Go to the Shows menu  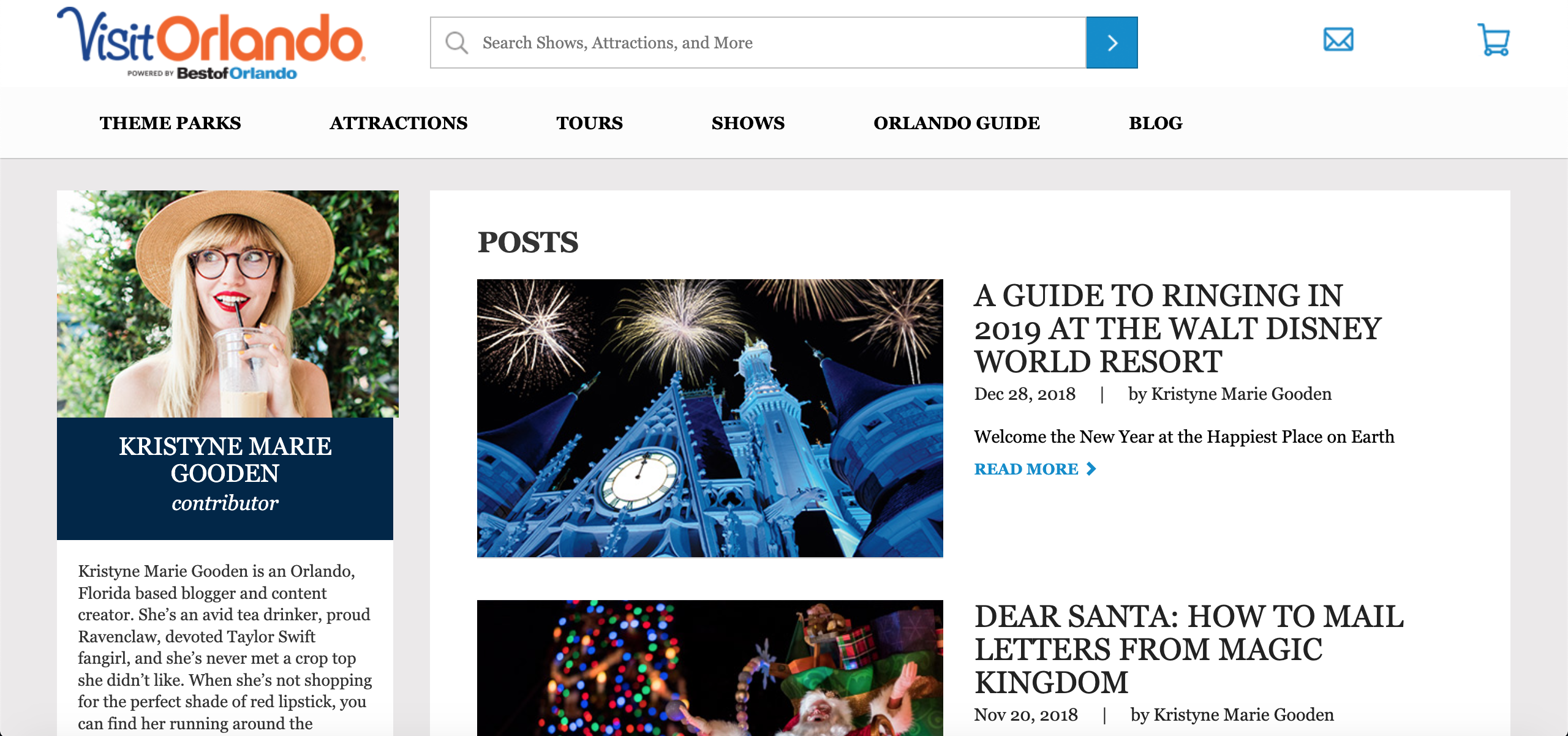pyautogui.click(x=748, y=123)
